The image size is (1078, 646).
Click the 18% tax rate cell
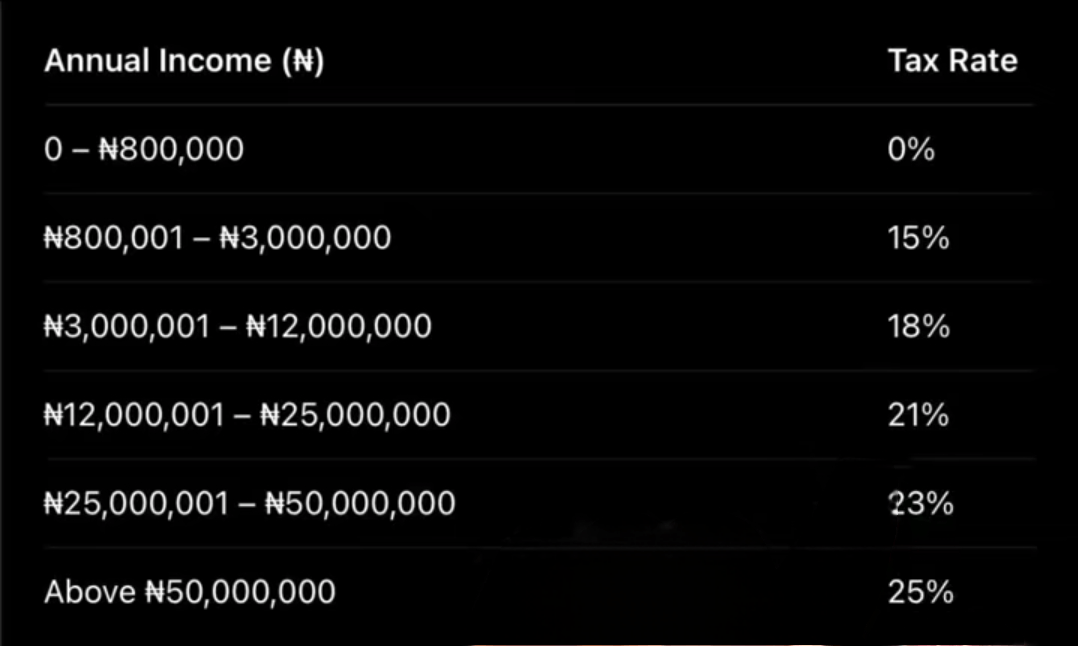click(x=918, y=326)
